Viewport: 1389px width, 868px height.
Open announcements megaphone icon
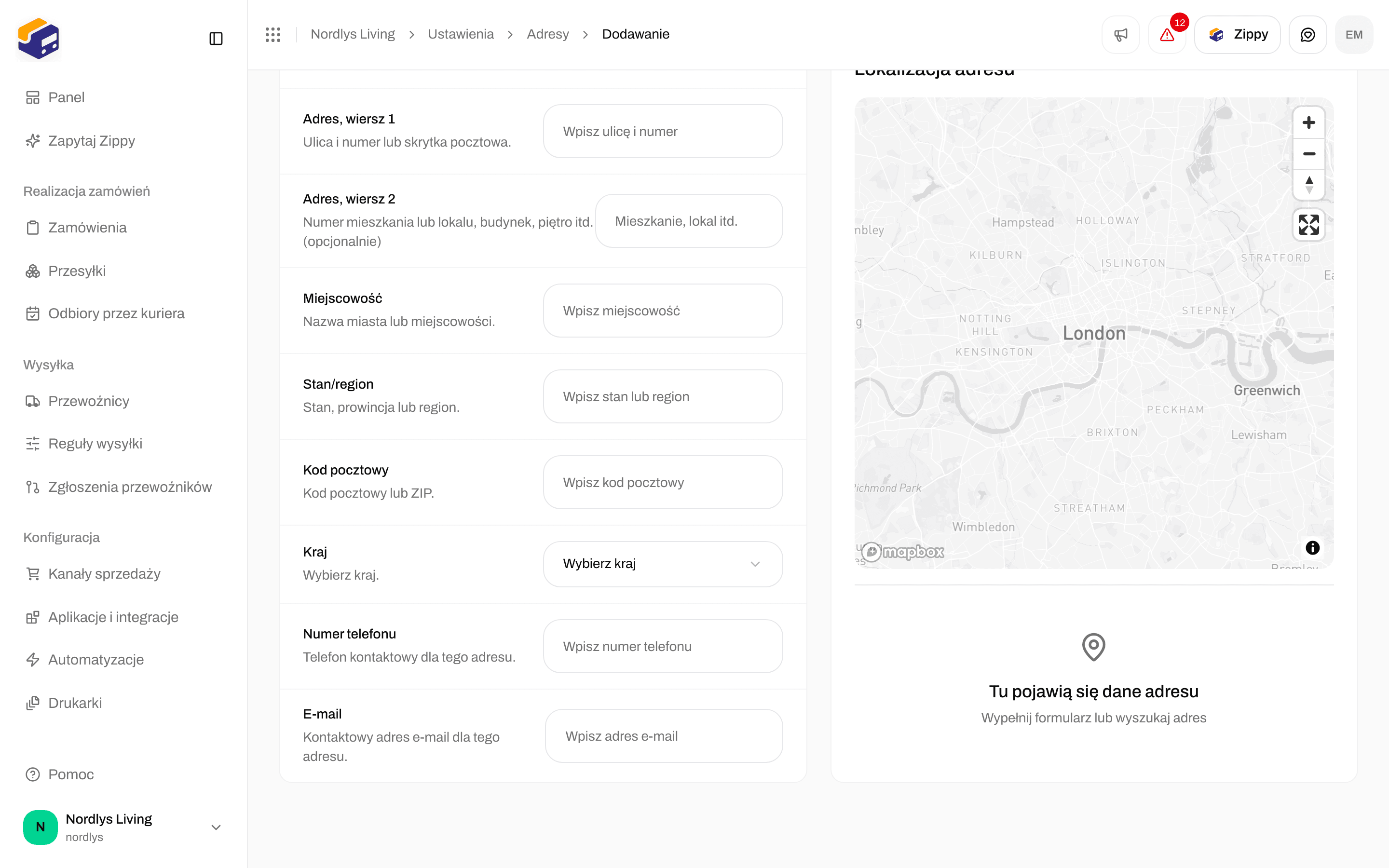click(x=1120, y=34)
